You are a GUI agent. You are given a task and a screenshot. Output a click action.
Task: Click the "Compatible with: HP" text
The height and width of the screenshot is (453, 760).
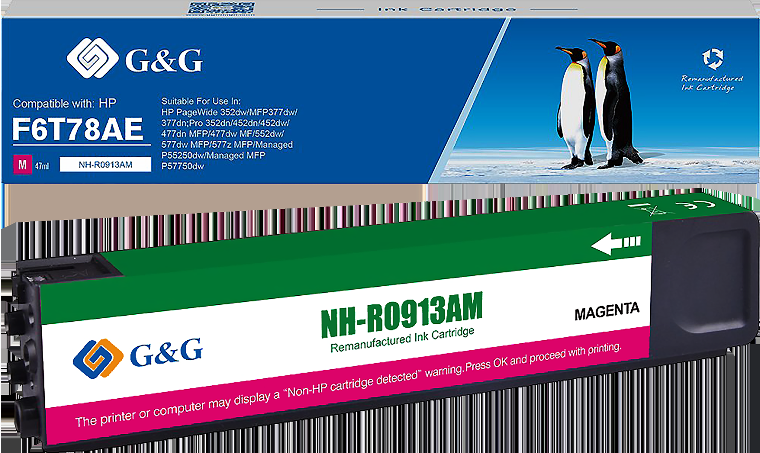pyautogui.click(x=64, y=103)
